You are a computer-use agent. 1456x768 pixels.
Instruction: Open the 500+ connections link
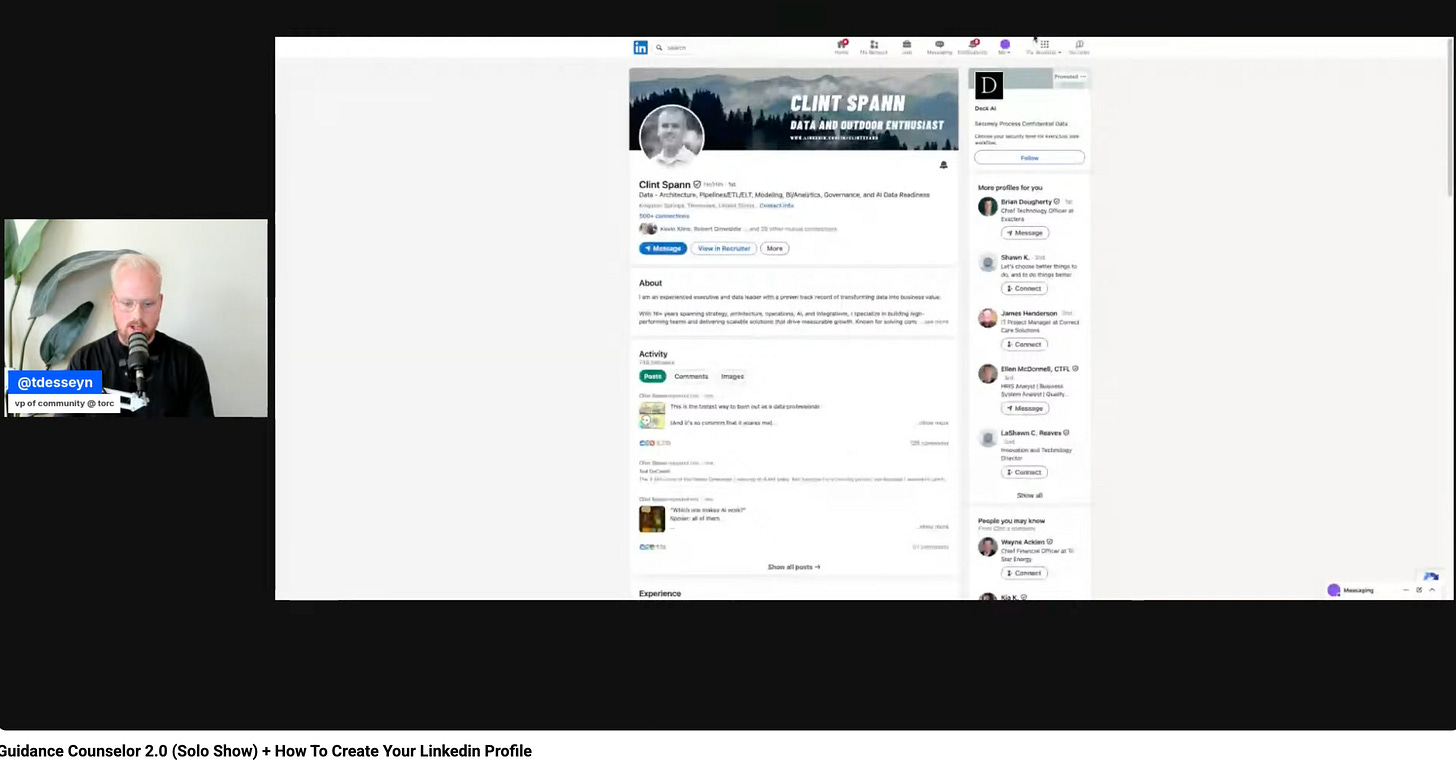pyautogui.click(x=664, y=216)
